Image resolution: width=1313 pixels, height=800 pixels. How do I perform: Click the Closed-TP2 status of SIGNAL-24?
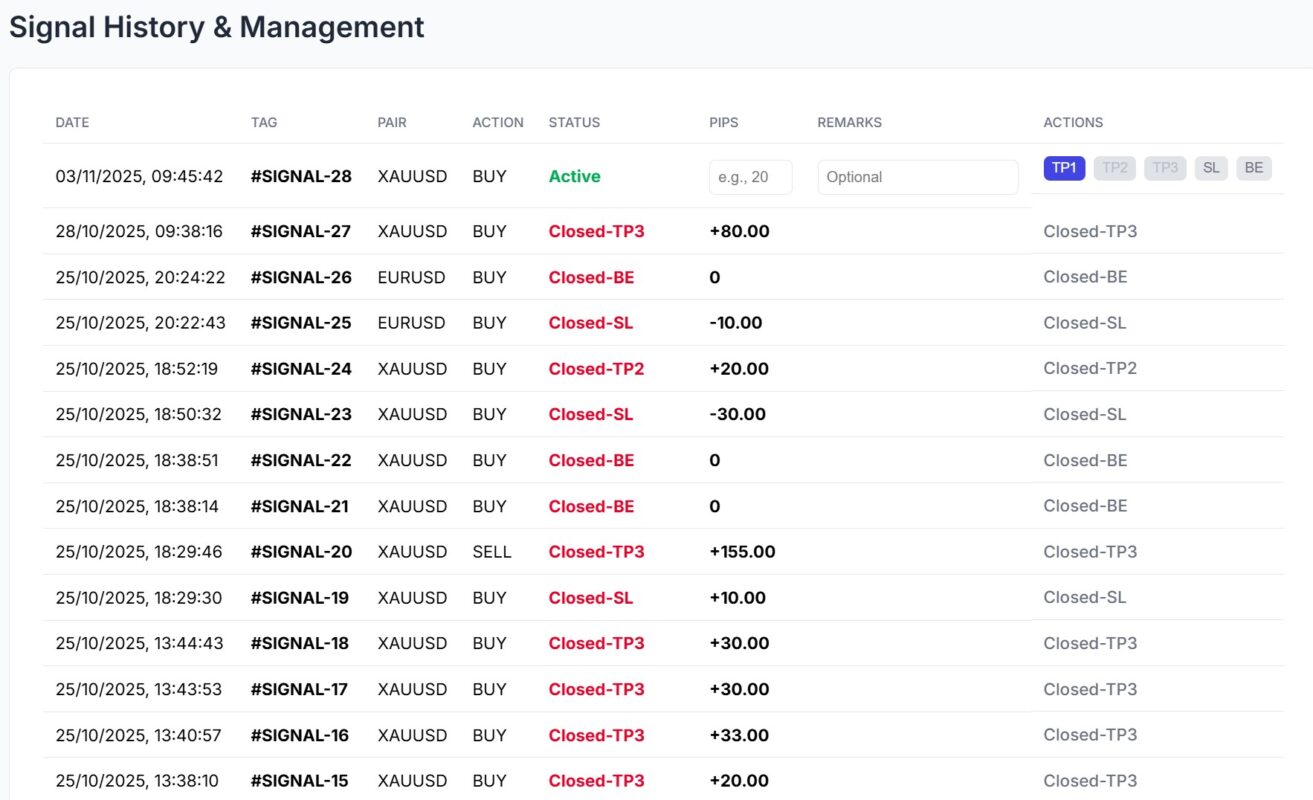coord(596,369)
